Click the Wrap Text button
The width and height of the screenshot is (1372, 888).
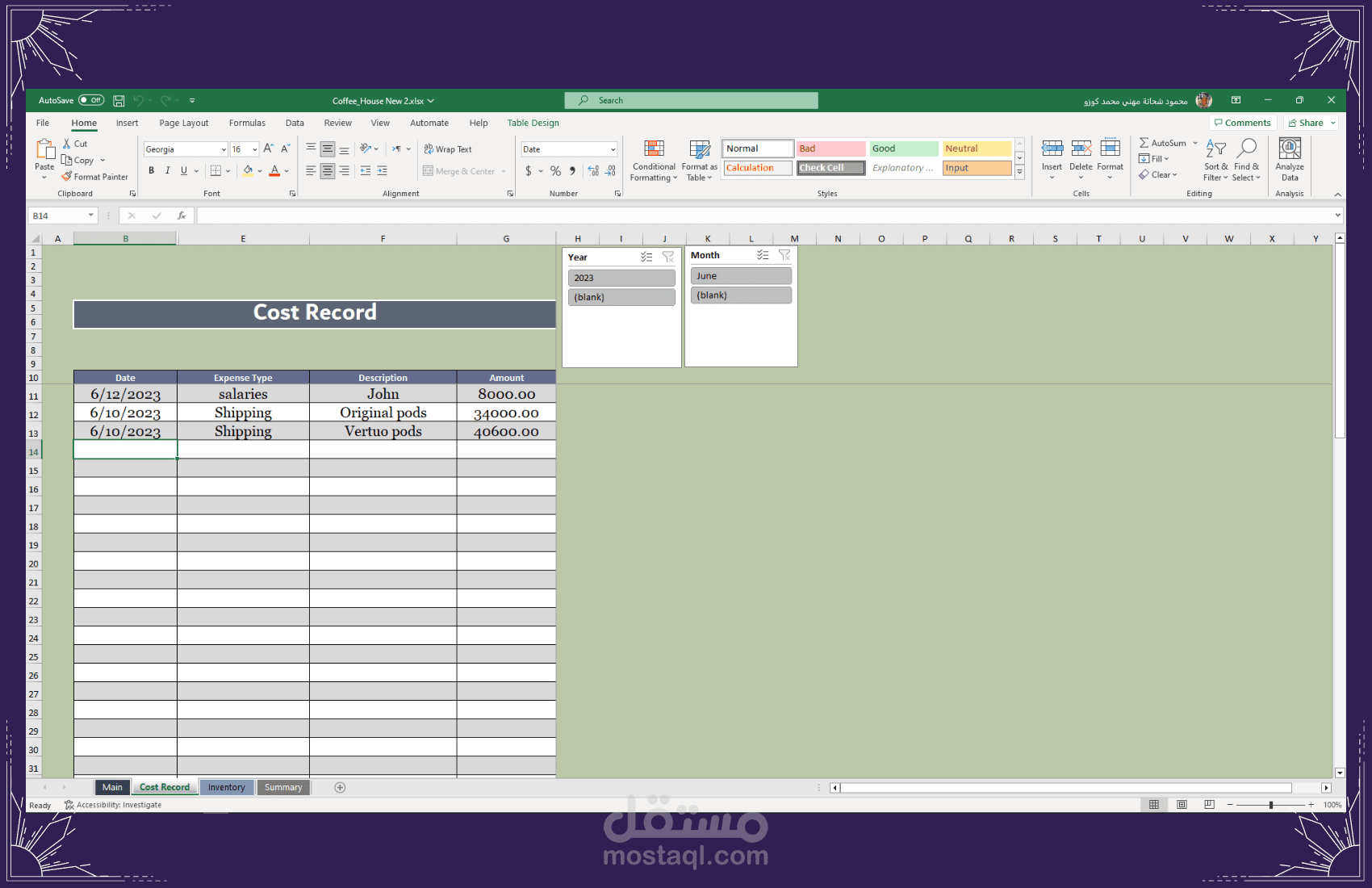(448, 149)
